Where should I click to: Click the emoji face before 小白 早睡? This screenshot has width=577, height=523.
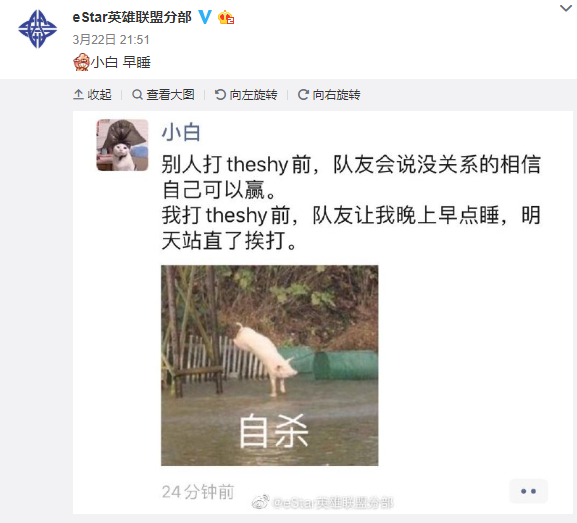(81, 61)
